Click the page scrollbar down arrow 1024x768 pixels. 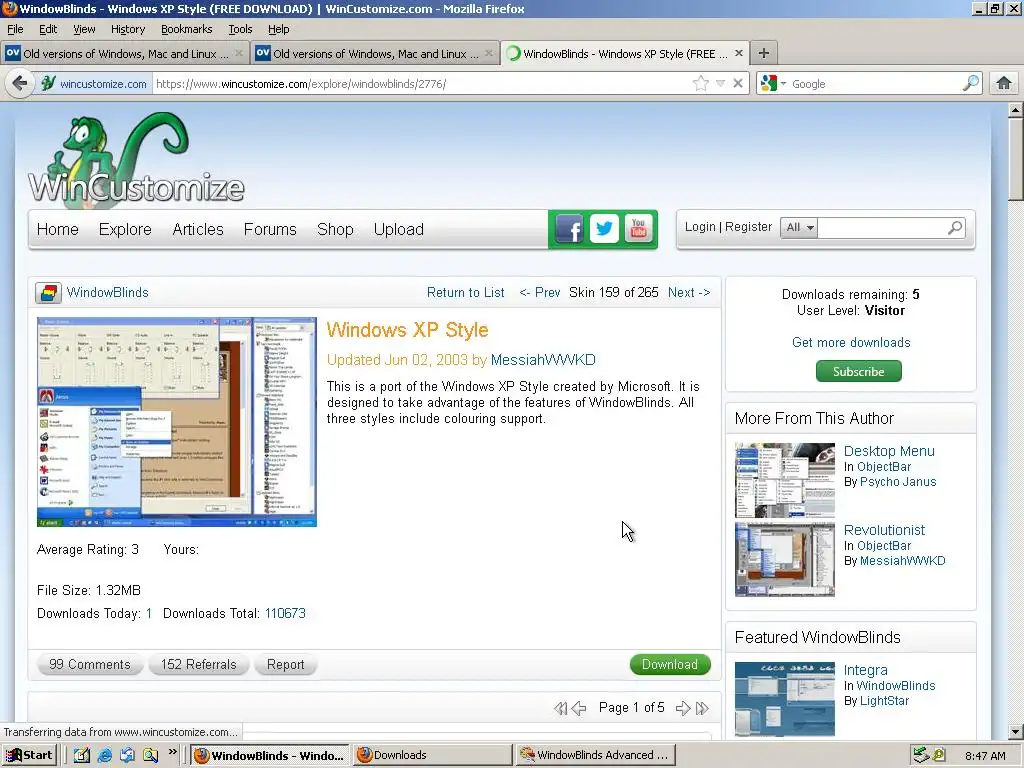[x=1016, y=731]
